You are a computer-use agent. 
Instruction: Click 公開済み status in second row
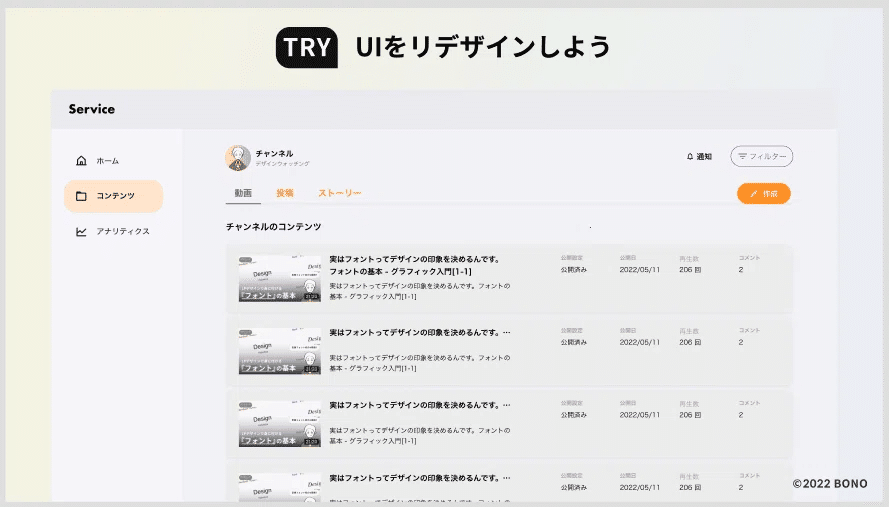pyautogui.click(x=574, y=343)
